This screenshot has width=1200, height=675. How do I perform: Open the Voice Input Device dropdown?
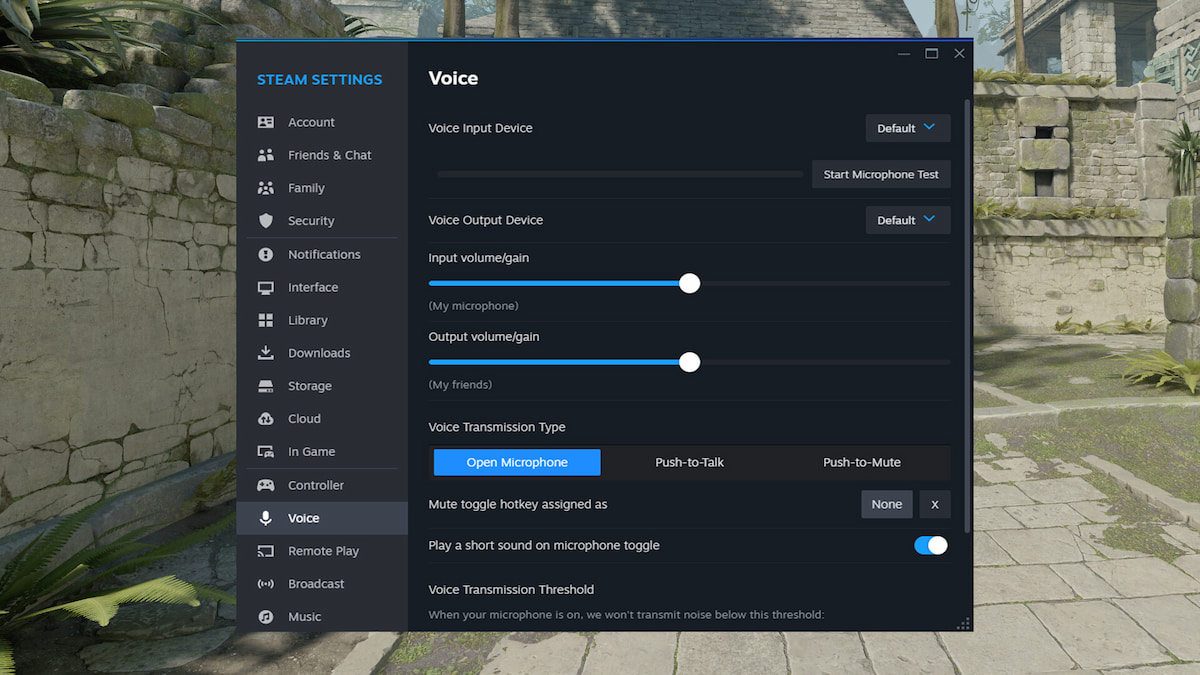(x=907, y=127)
